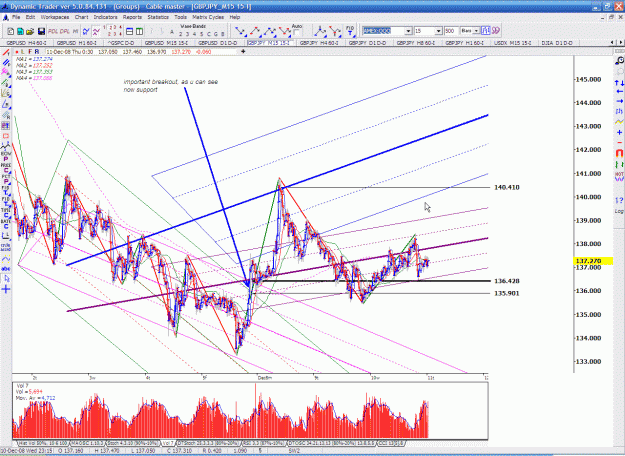Expand the Bars chart-type dropdown
Viewport: 625px width, 456px height.
tap(476, 31)
